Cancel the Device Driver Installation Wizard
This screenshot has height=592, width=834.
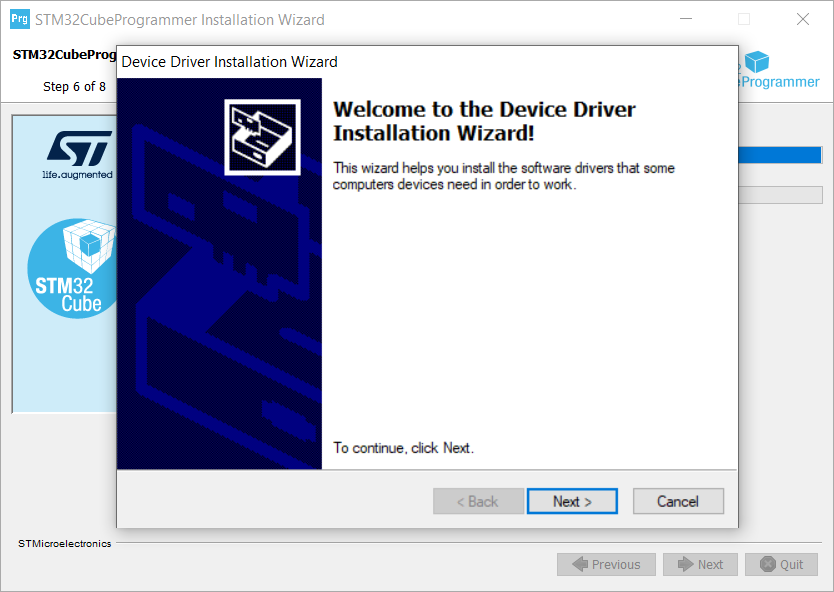pos(678,501)
